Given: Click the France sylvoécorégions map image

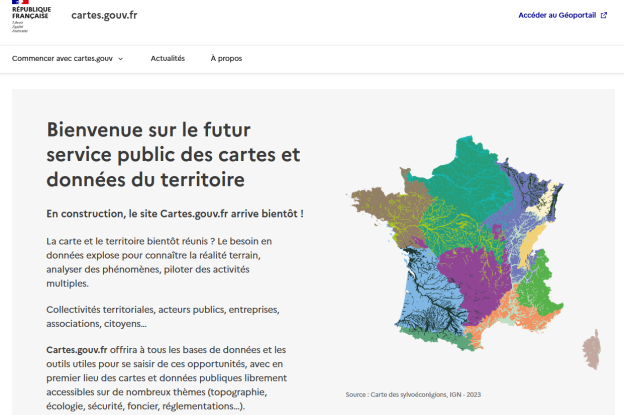Looking at the screenshot, I should [474, 253].
